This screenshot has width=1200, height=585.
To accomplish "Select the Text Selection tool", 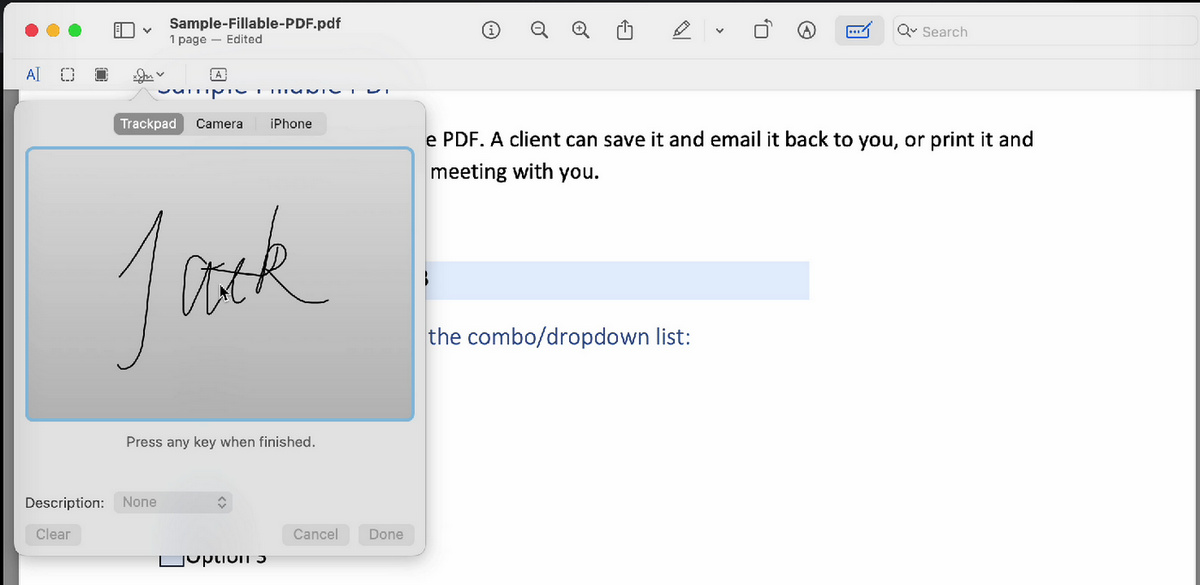I will pos(33,74).
